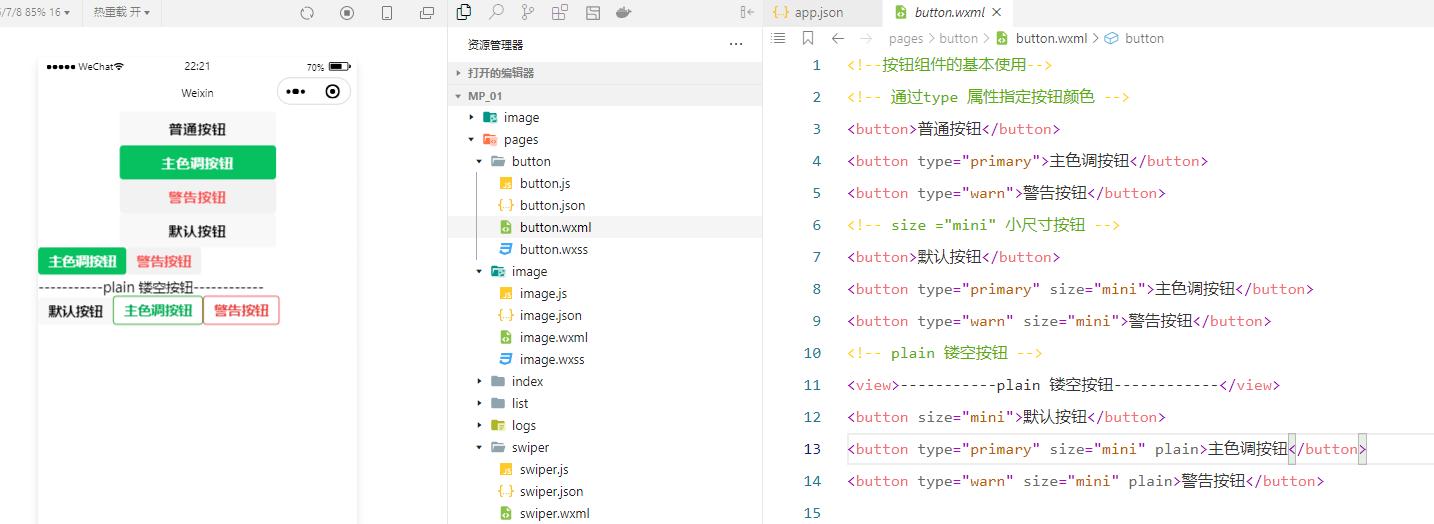Open the search panel magnifier icon

point(496,13)
